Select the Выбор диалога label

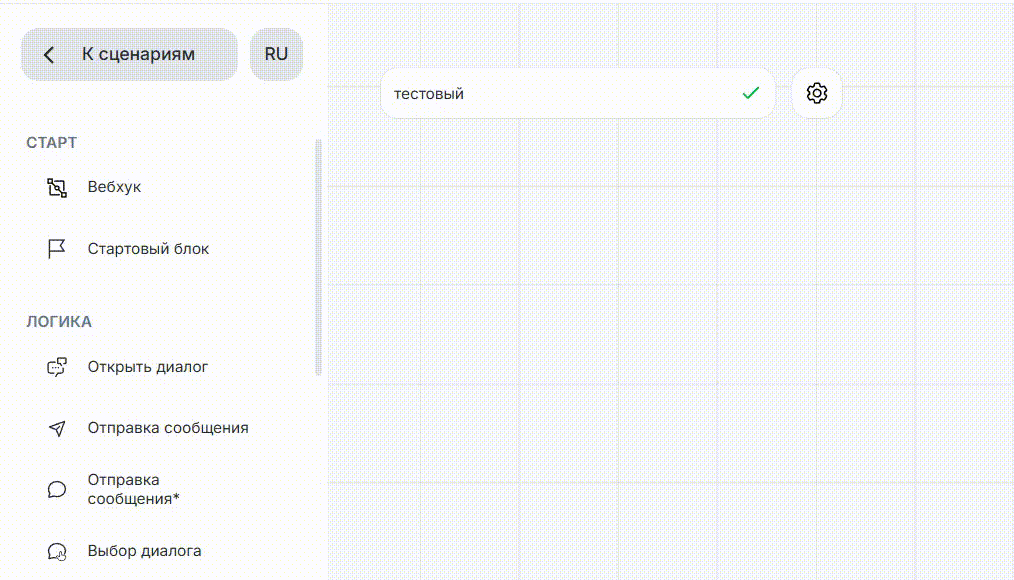144,551
